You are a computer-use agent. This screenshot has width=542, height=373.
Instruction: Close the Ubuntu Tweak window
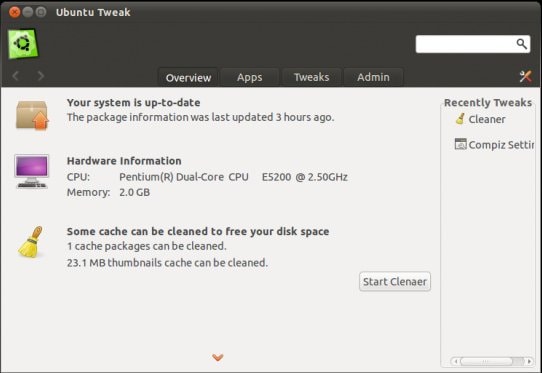point(15,12)
